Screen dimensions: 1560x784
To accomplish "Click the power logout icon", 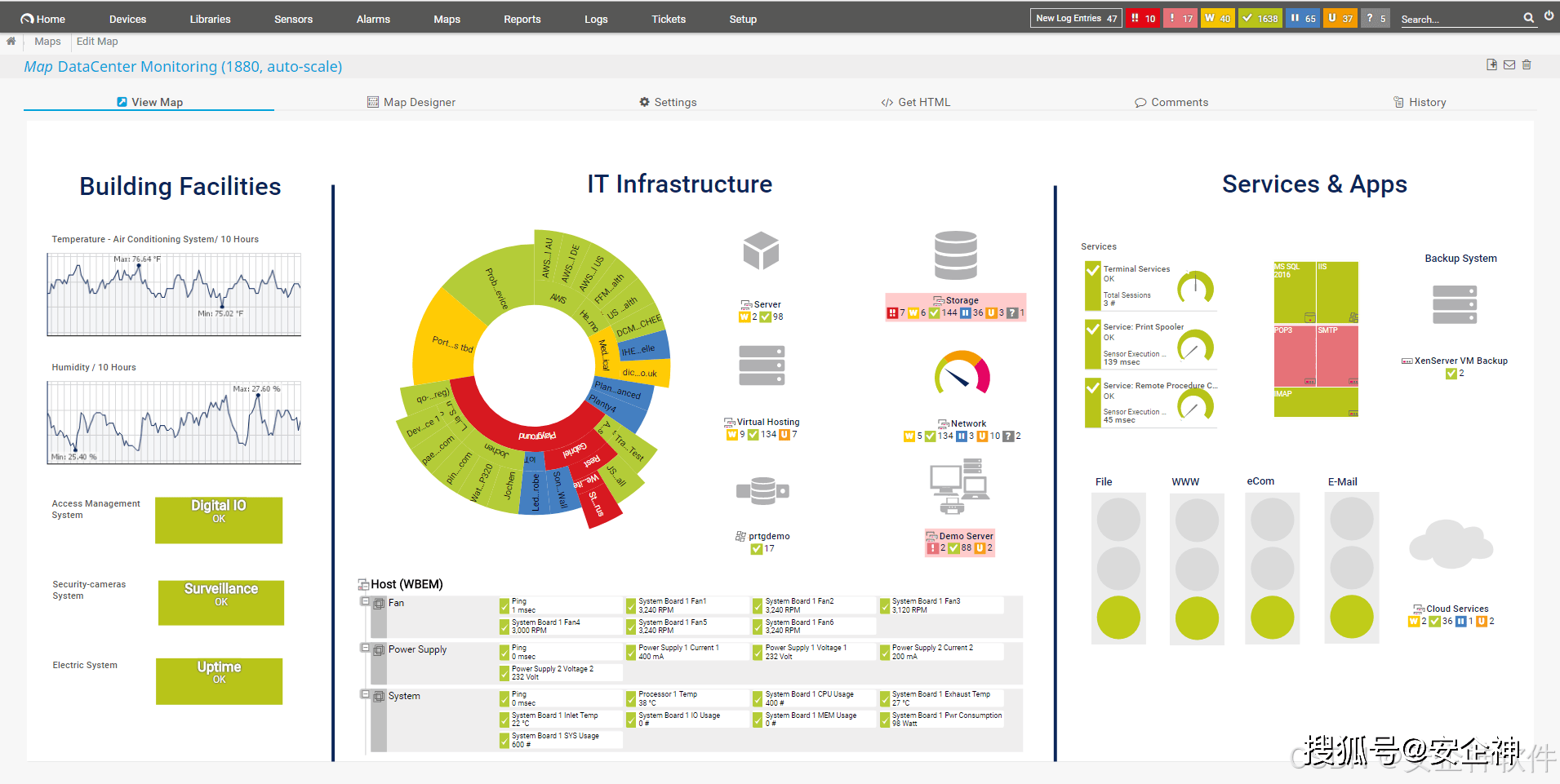I will (1549, 16).
